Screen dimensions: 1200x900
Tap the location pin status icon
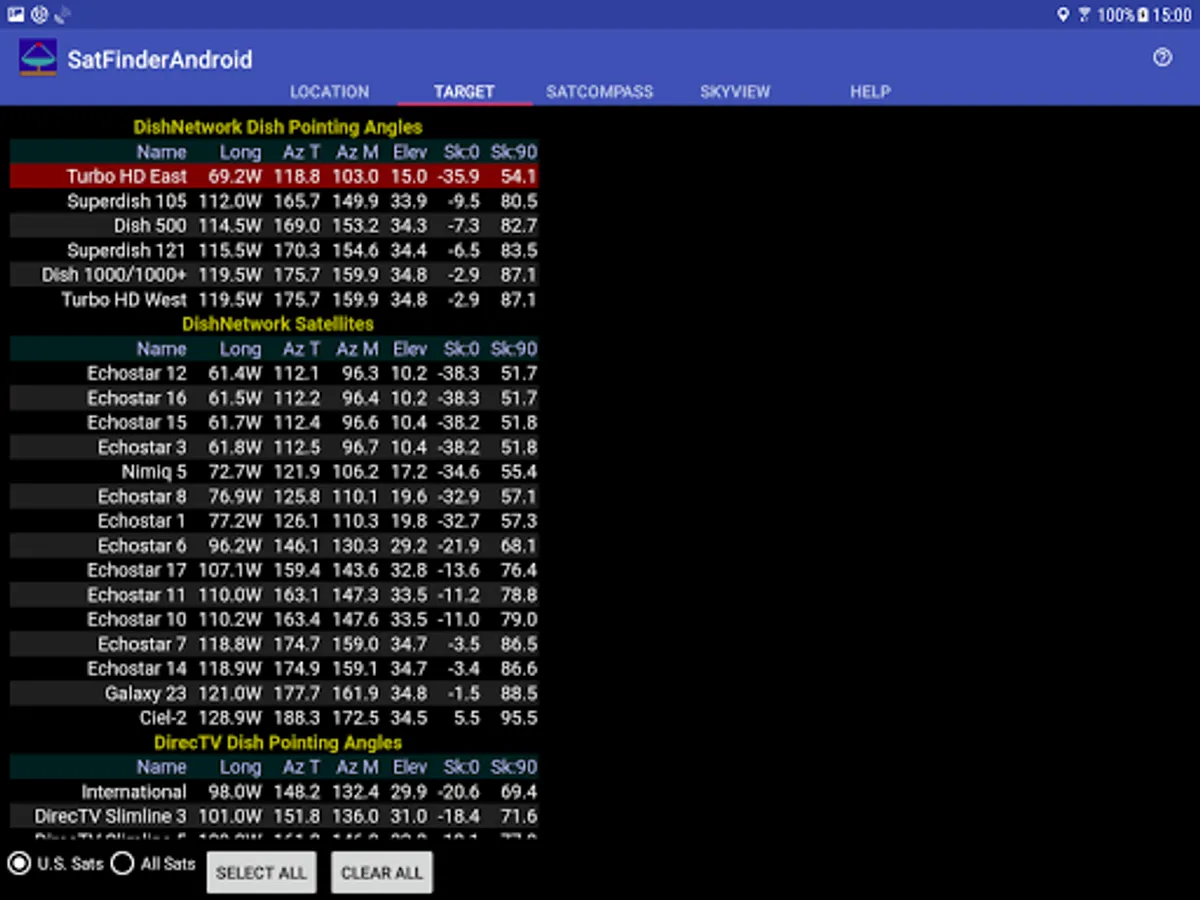1062,15
